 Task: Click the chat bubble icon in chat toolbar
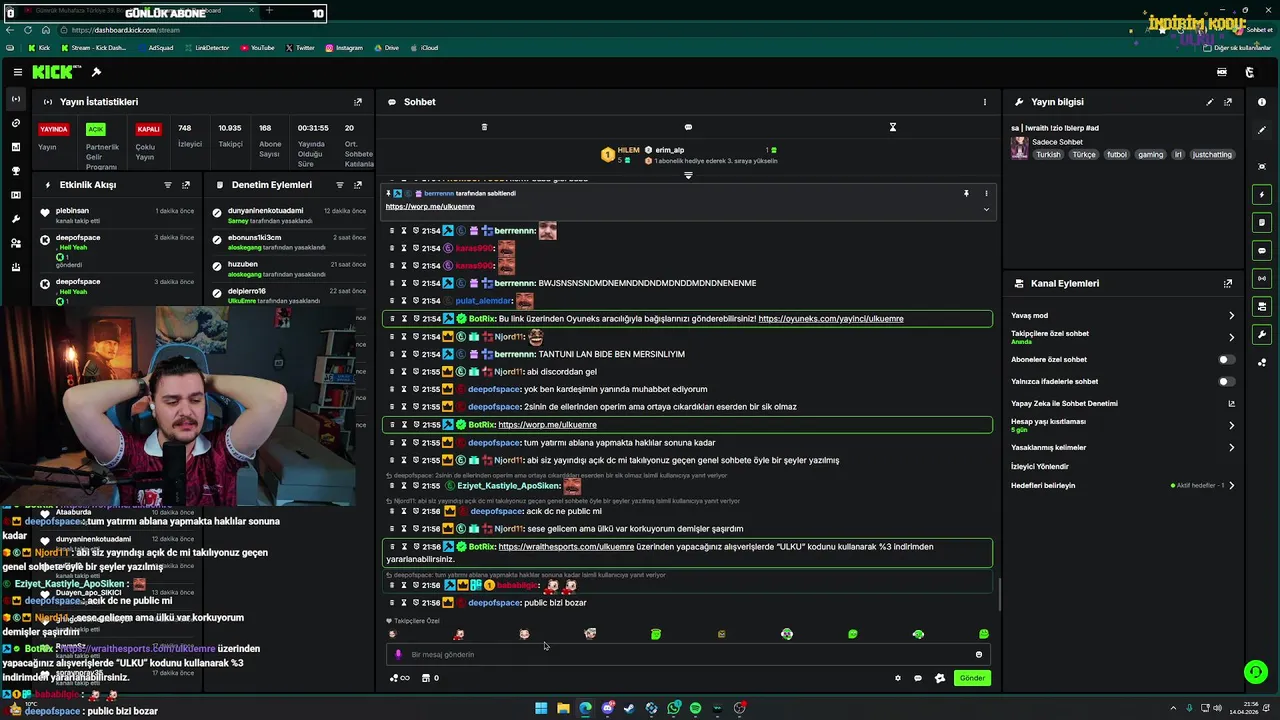(x=688, y=127)
